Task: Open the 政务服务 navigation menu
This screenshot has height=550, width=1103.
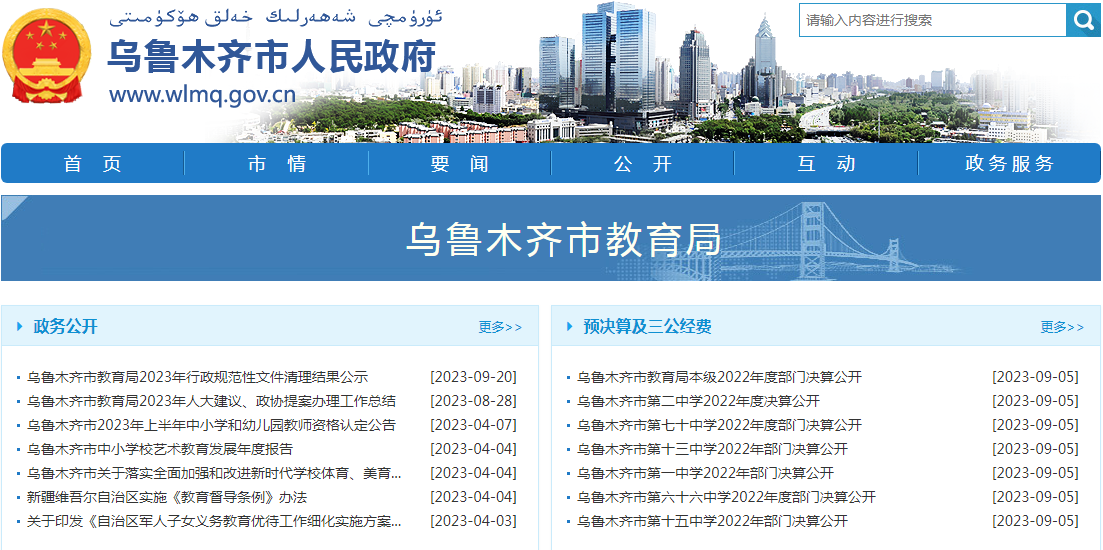Action: coord(1009,163)
